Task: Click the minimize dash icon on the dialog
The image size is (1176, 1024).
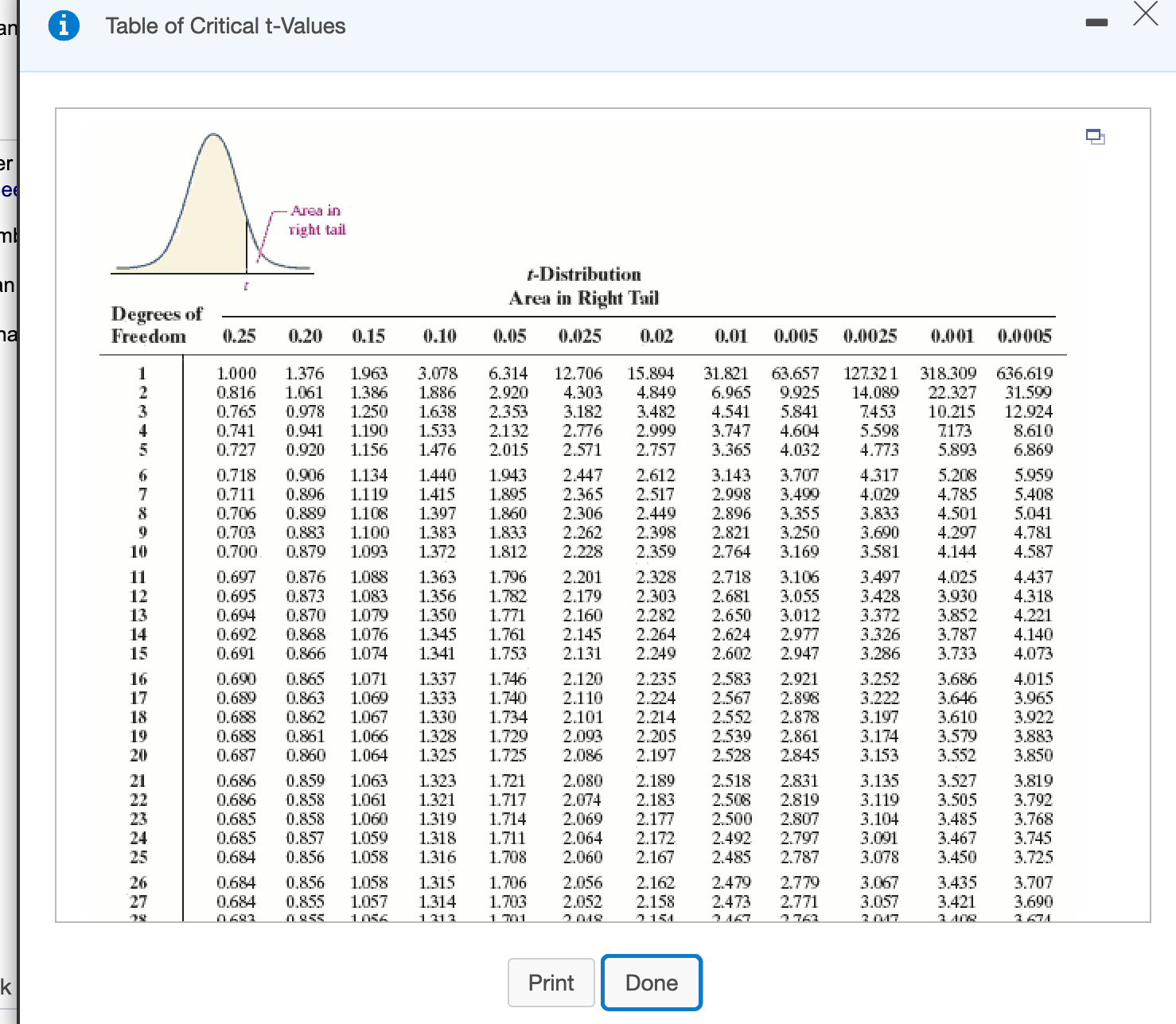Action: tap(1096, 23)
